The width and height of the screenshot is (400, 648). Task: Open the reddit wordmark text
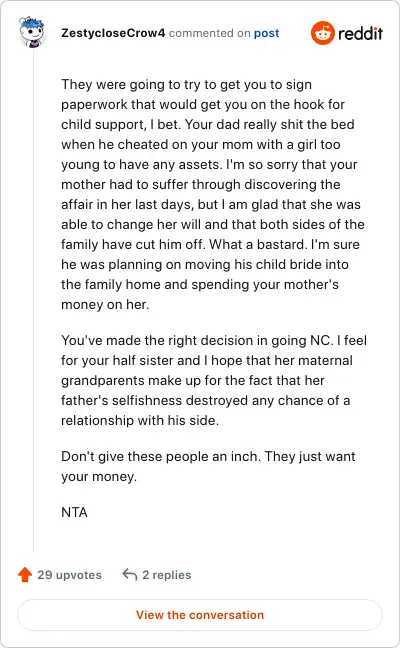(x=360, y=33)
